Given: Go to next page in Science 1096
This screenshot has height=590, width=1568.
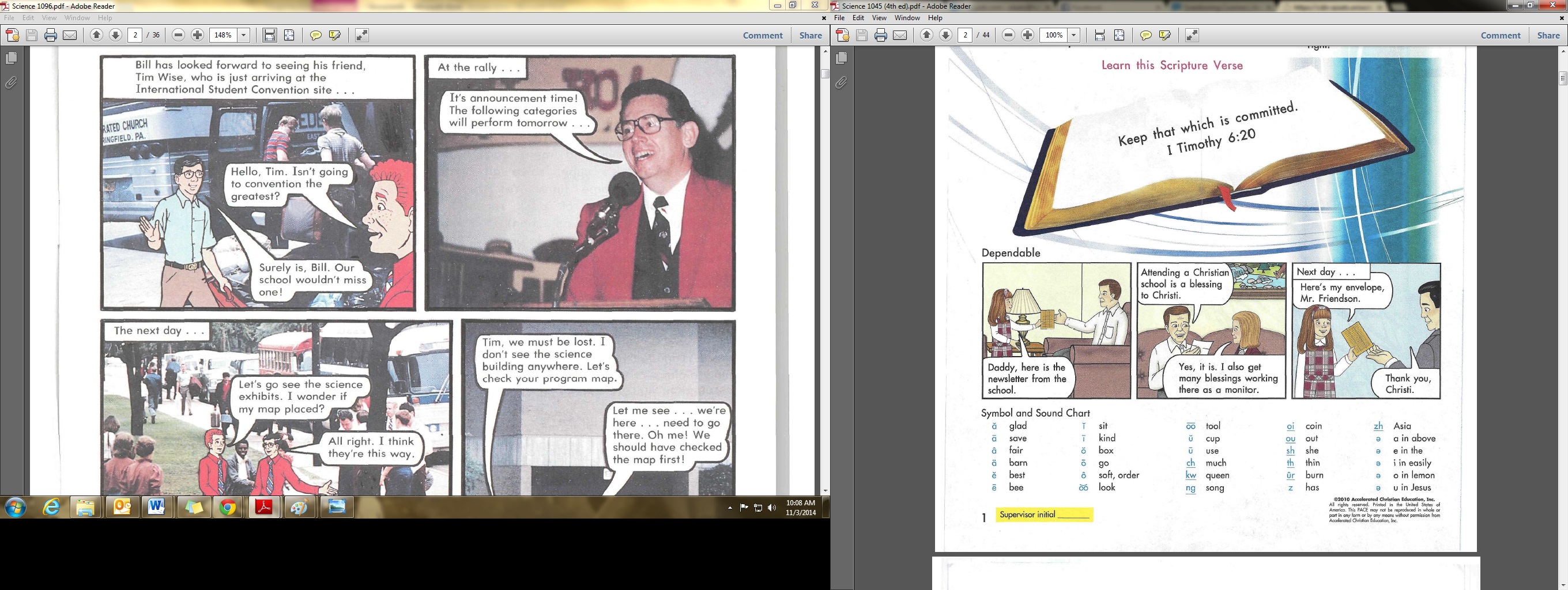Looking at the screenshot, I should 115,35.
